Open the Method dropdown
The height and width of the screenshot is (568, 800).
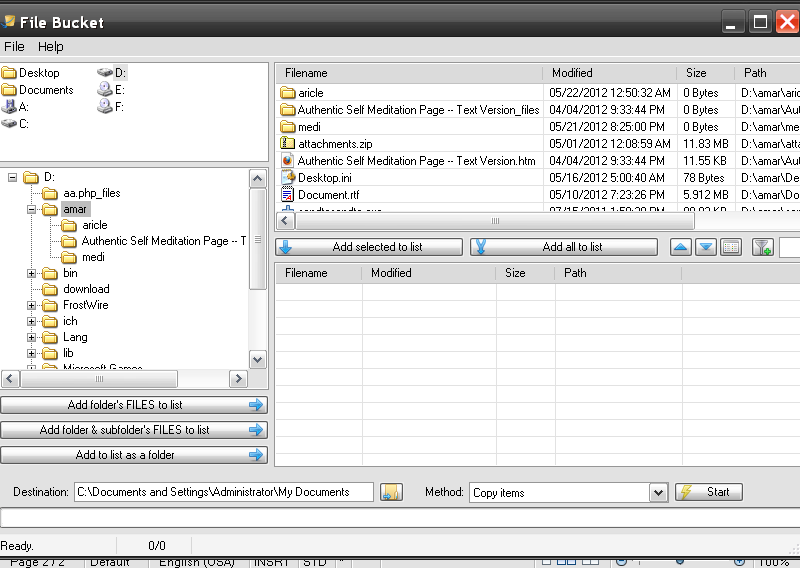(657, 492)
